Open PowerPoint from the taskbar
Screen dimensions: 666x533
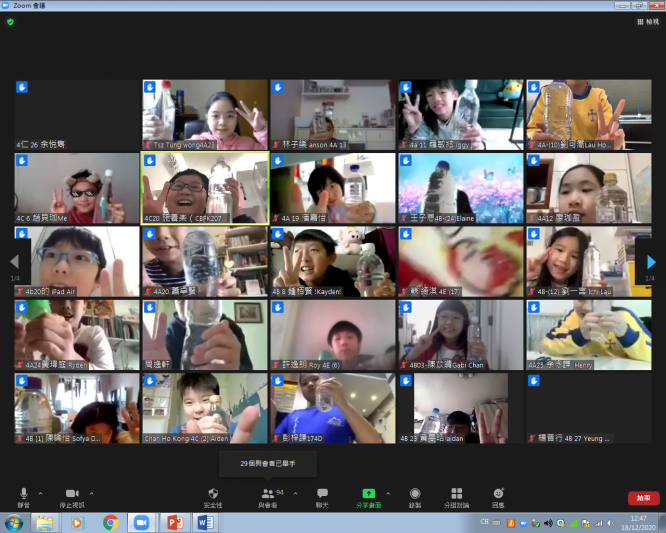[x=171, y=522]
